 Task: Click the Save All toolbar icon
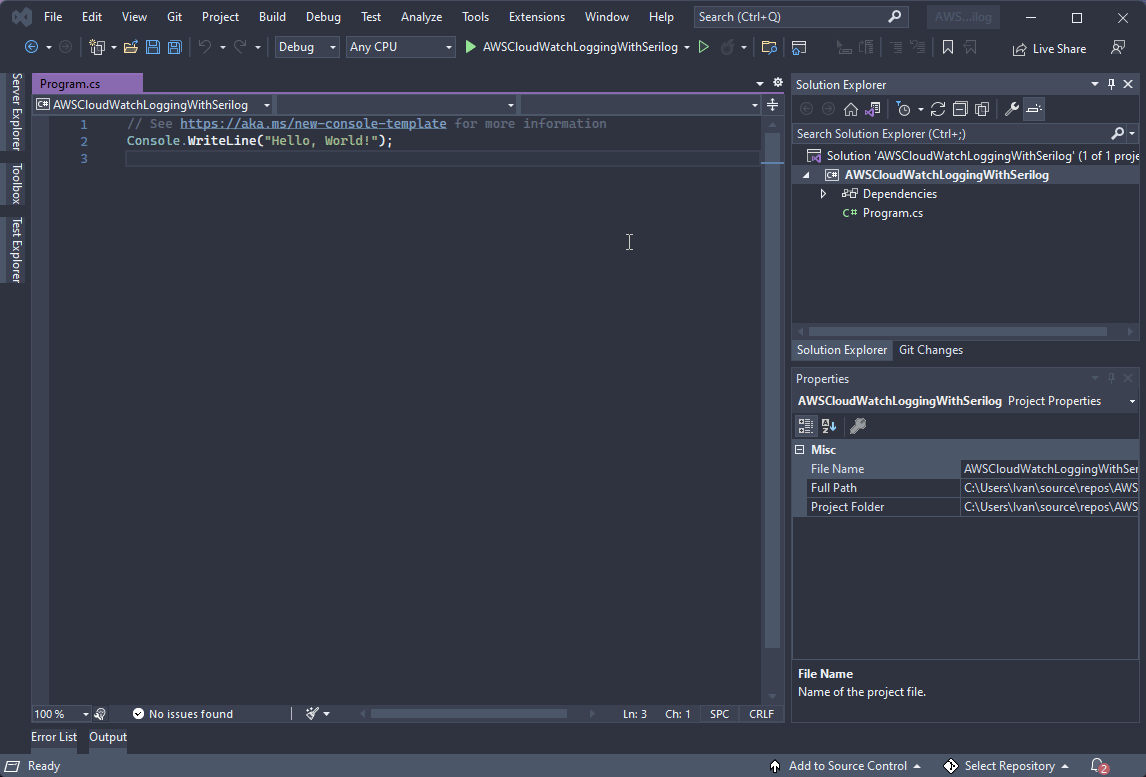coord(174,47)
